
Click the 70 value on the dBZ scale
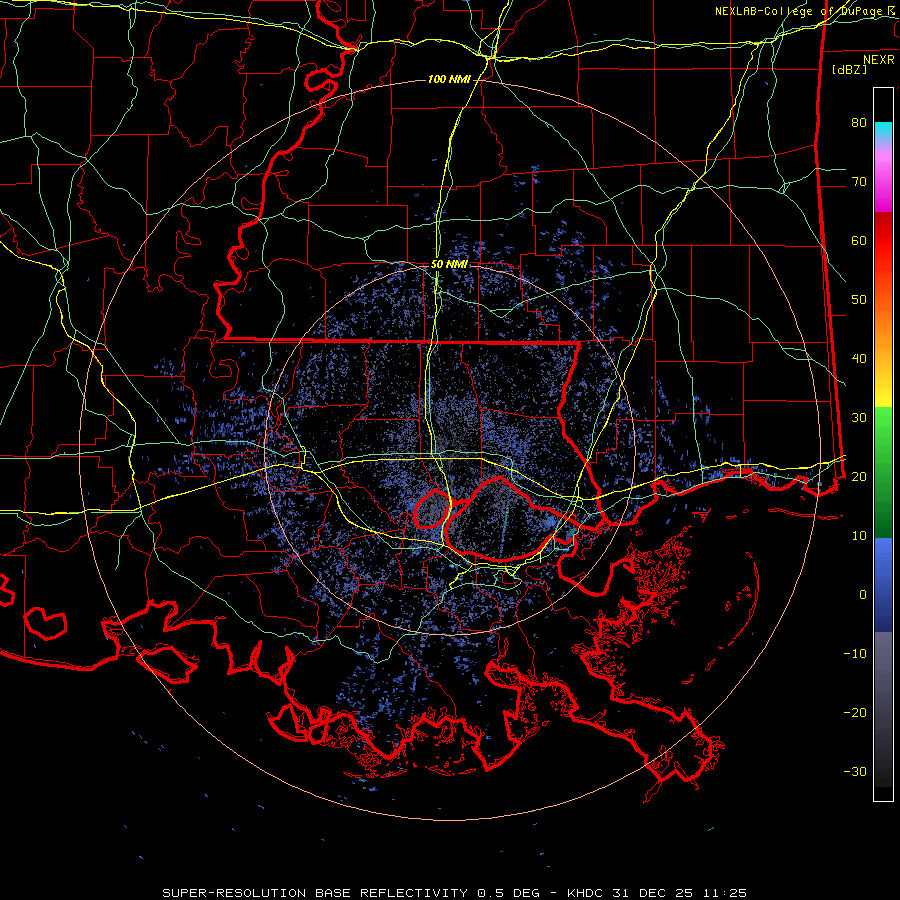point(859,181)
